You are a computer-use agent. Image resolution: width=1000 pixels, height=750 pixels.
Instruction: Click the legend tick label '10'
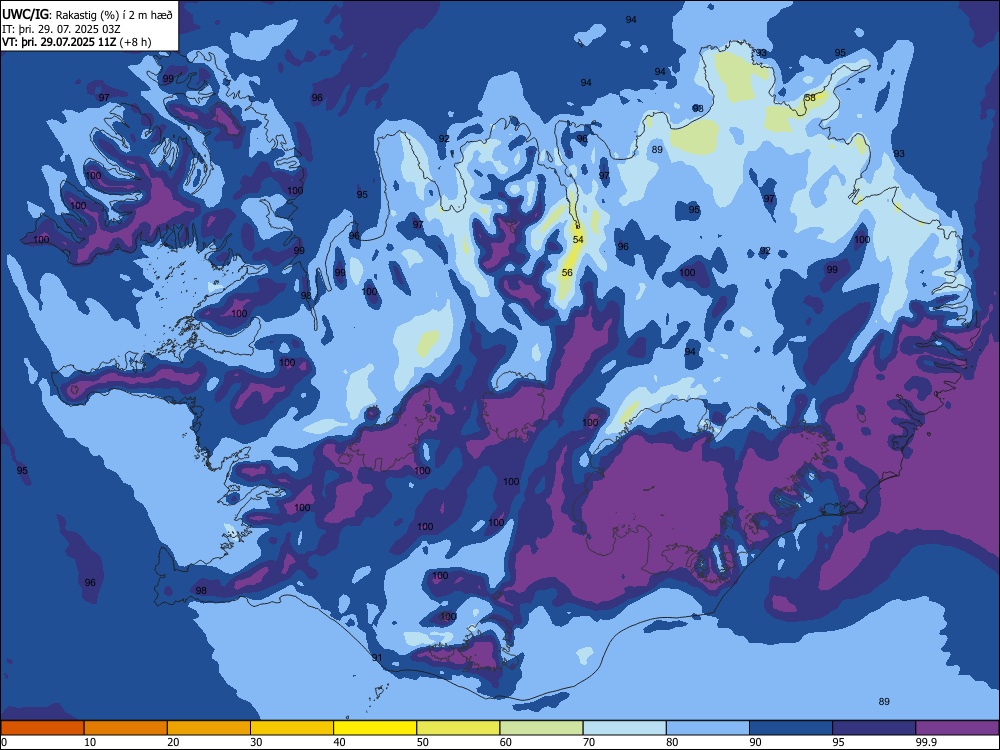click(90, 742)
